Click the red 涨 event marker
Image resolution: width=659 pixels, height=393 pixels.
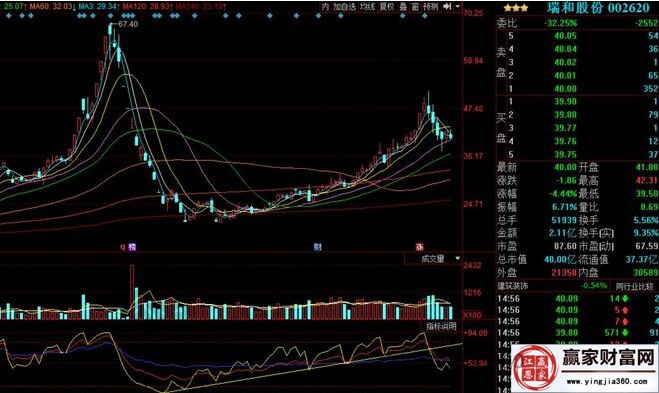pyautogui.click(x=419, y=247)
